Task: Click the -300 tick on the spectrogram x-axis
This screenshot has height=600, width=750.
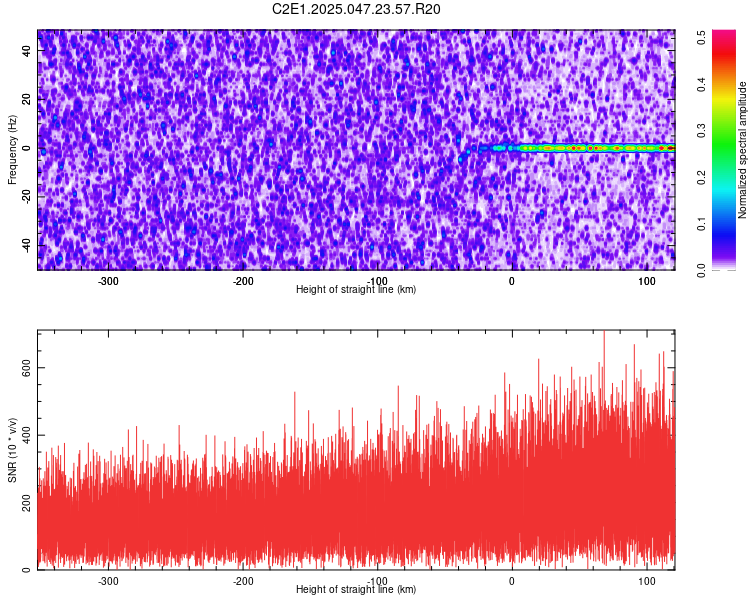Action: point(108,281)
